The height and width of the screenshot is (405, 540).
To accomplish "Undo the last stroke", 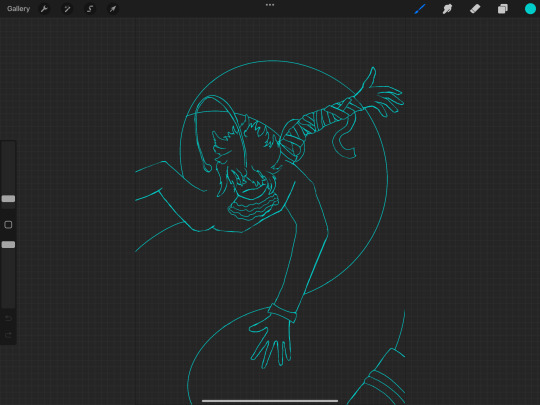I will click(x=8, y=318).
